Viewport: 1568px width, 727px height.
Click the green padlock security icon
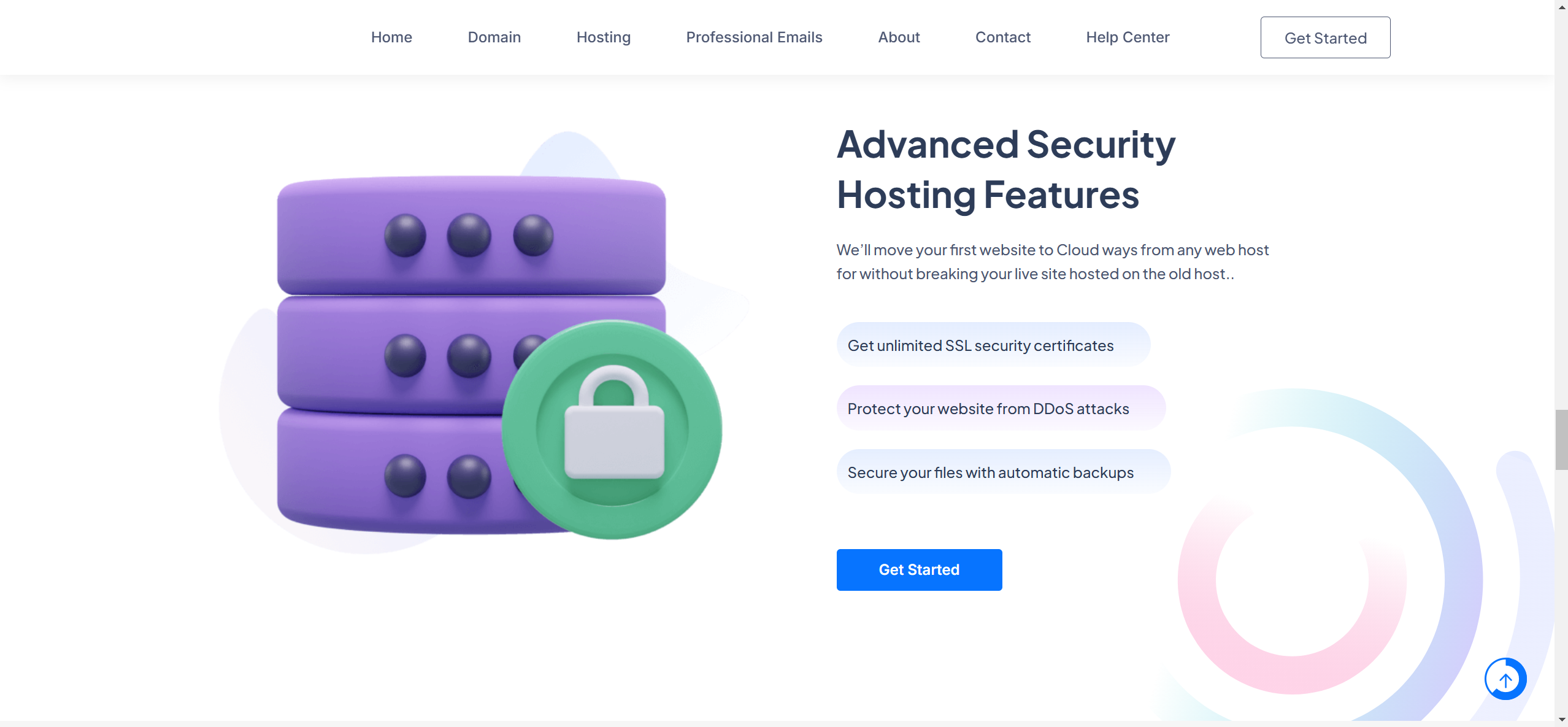point(612,429)
